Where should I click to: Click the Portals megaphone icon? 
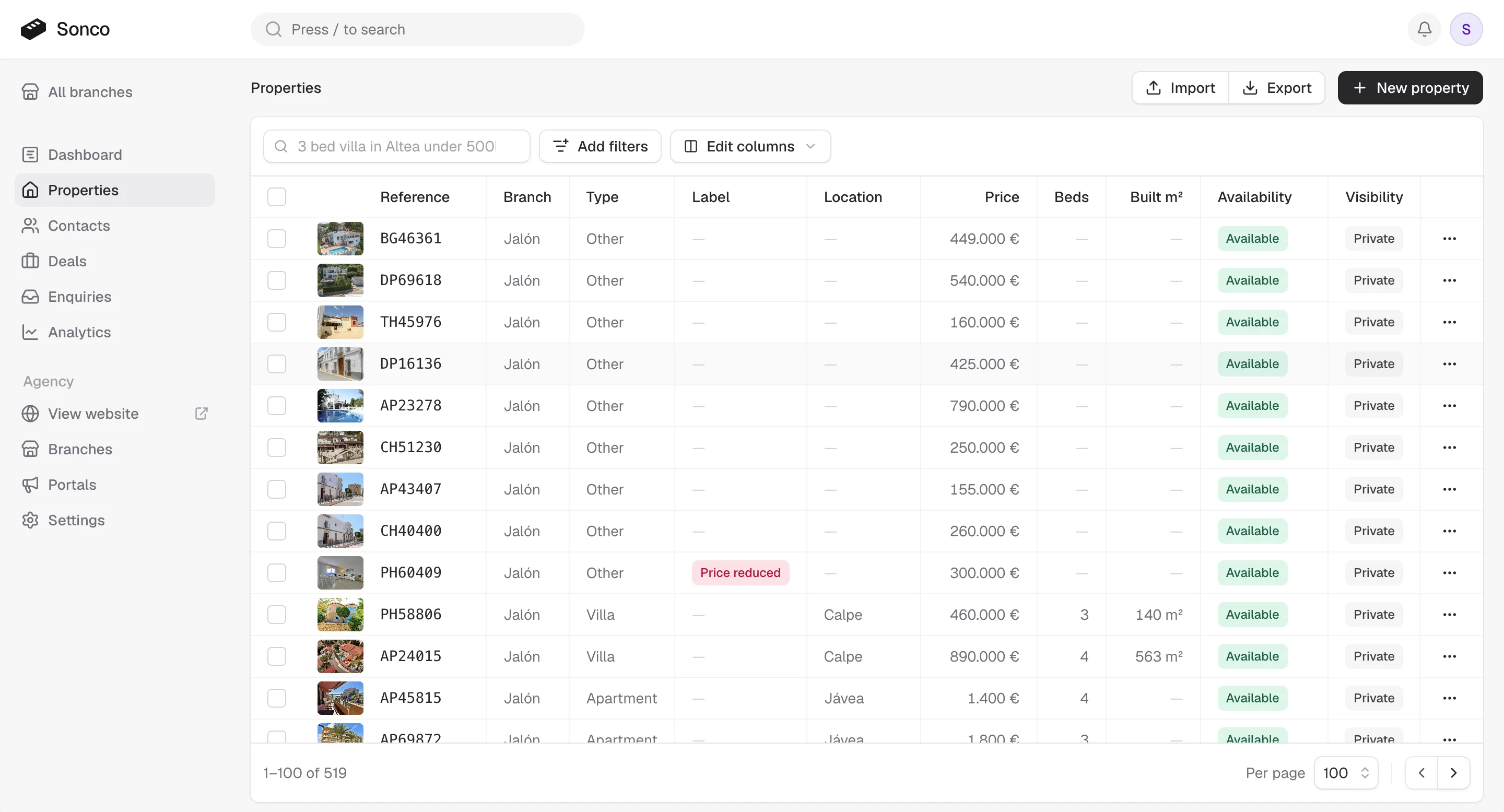pyautogui.click(x=30, y=485)
